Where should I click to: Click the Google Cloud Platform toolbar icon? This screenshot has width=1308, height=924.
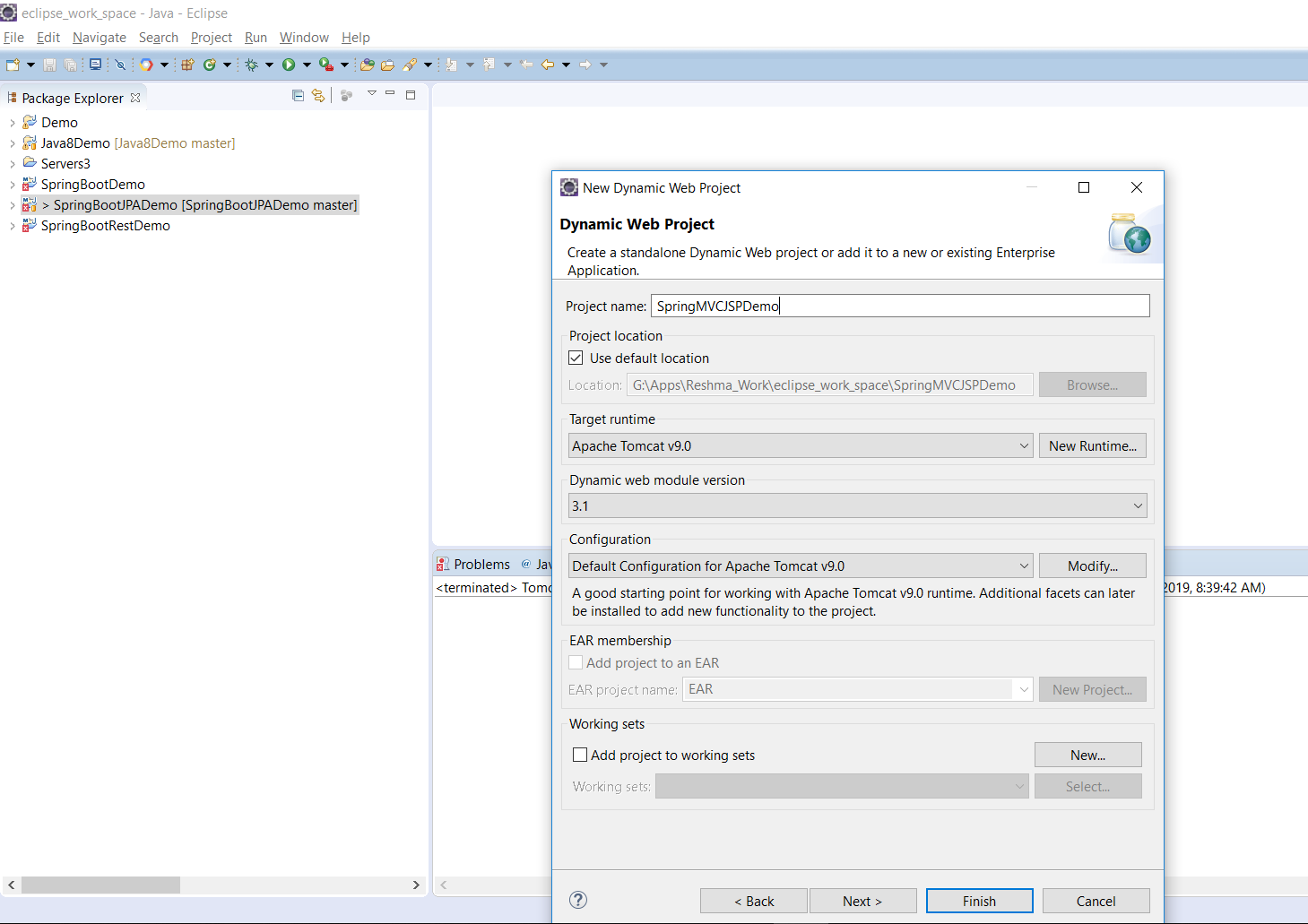146,65
